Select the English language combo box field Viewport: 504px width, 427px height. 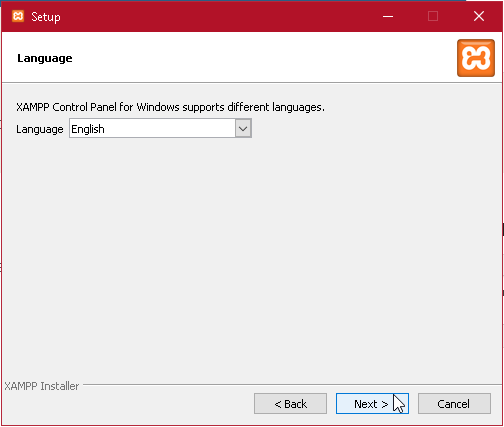(160, 128)
